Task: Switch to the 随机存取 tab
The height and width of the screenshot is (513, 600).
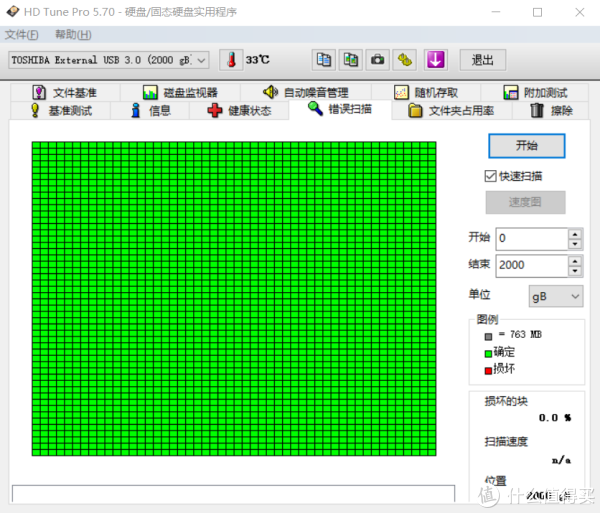Action: [426, 92]
